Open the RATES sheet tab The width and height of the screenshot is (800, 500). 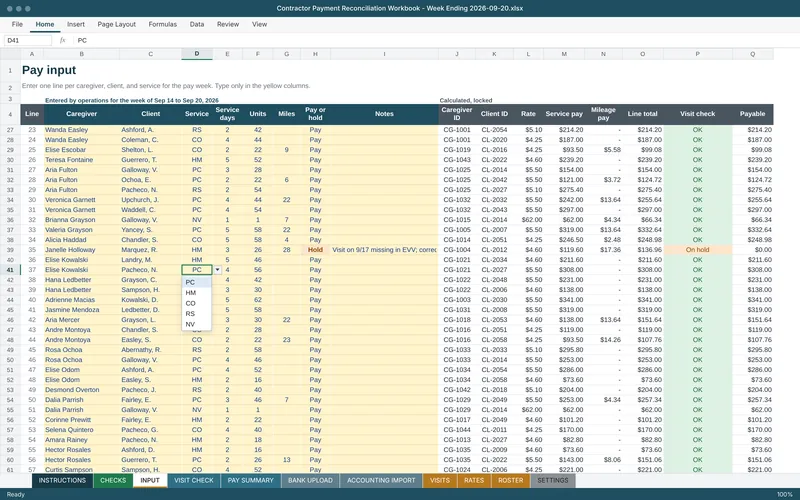point(474,481)
